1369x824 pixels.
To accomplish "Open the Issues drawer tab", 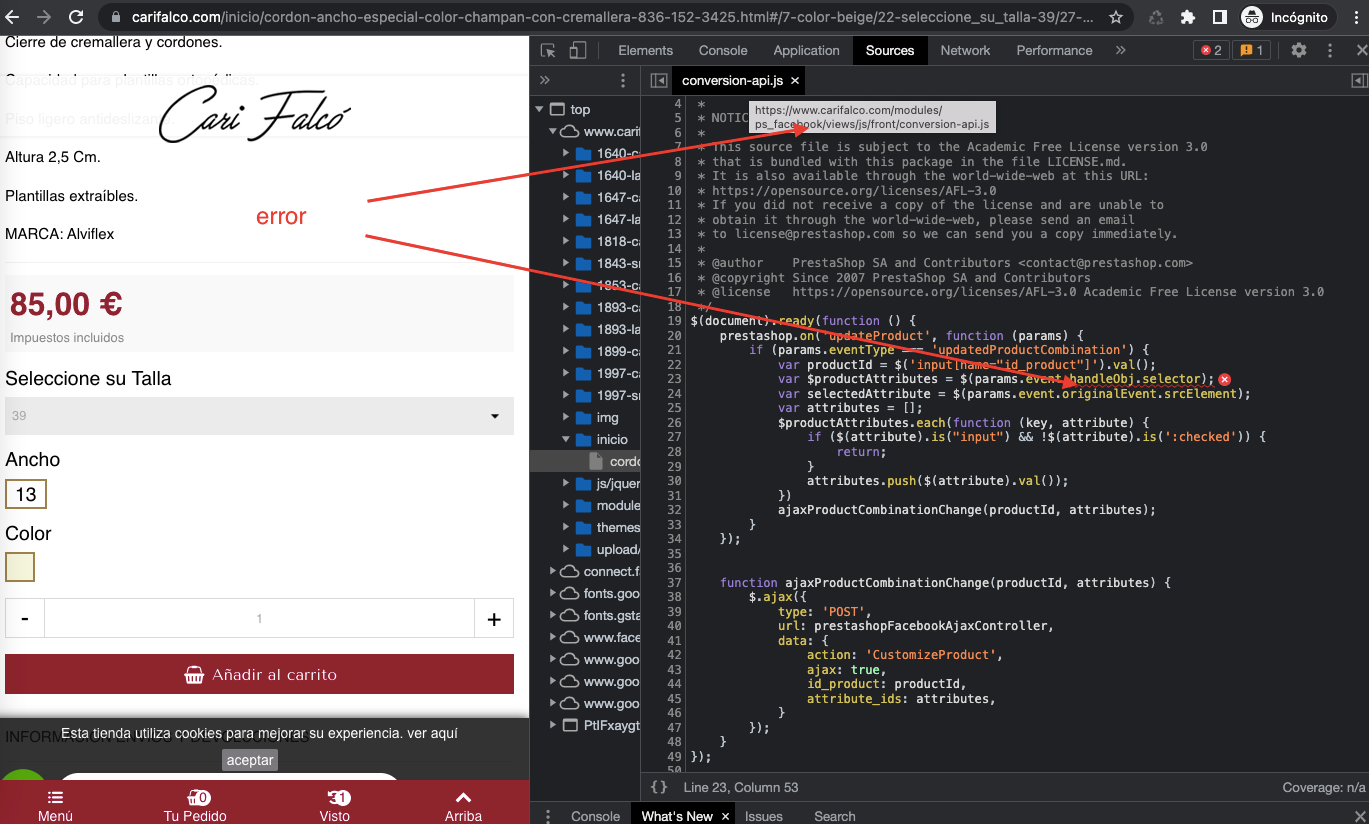I will [763, 816].
